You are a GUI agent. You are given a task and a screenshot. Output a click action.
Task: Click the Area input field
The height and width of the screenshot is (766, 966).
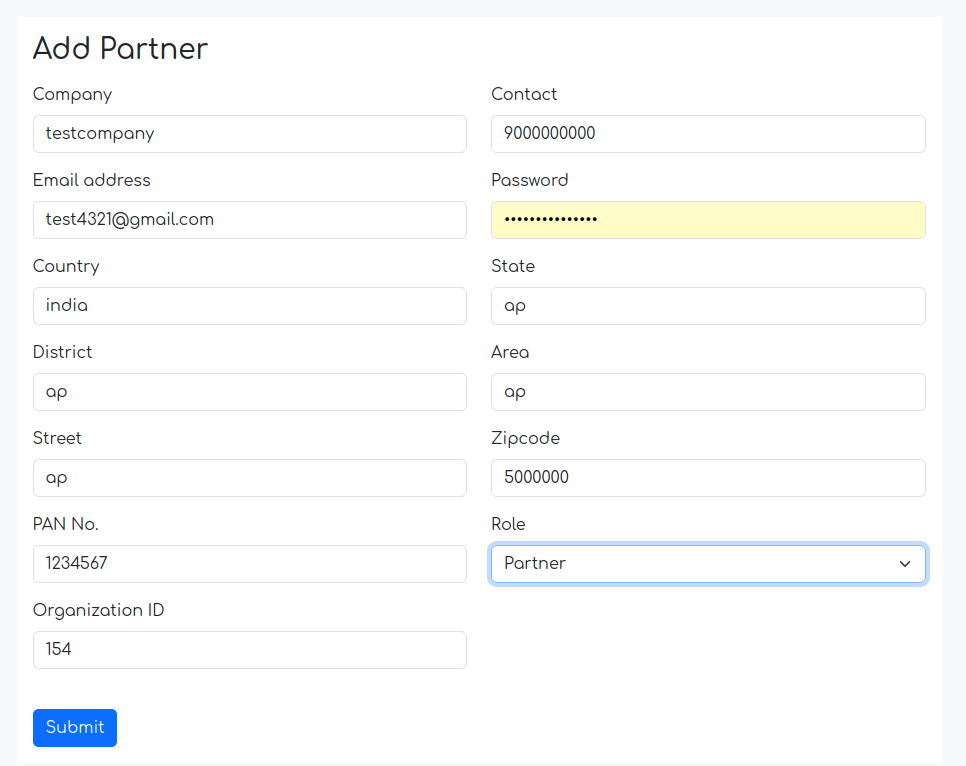click(708, 392)
